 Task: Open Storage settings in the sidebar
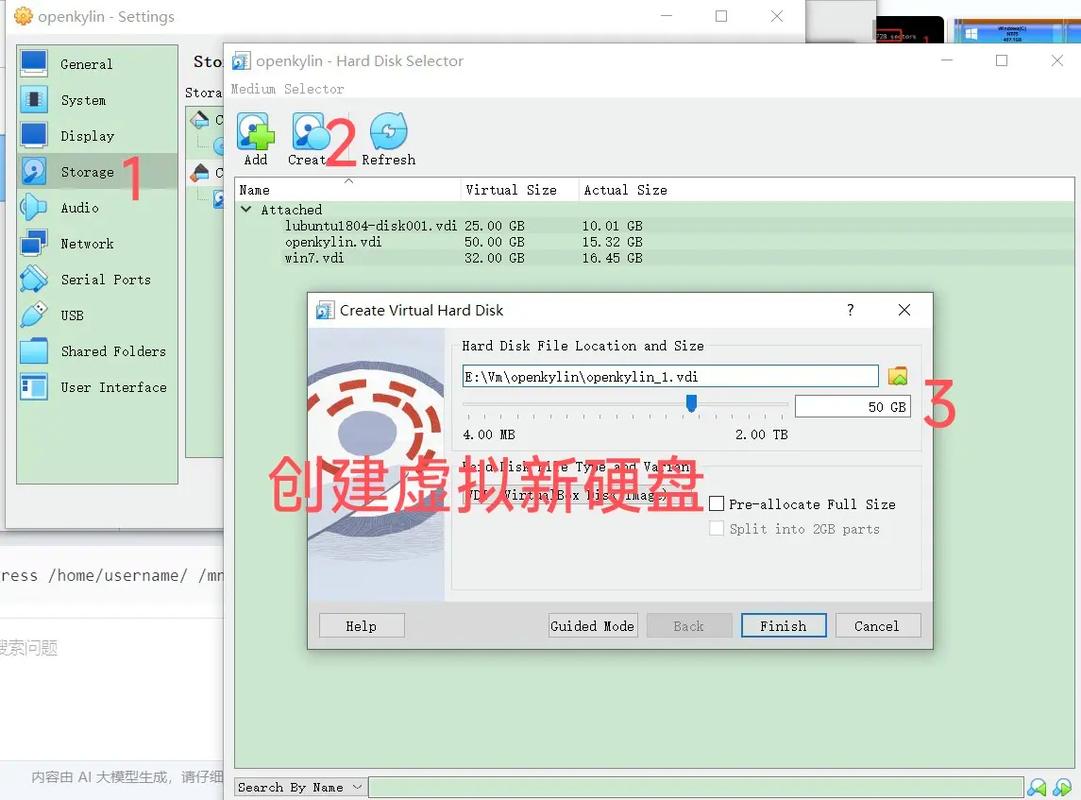click(88, 171)
